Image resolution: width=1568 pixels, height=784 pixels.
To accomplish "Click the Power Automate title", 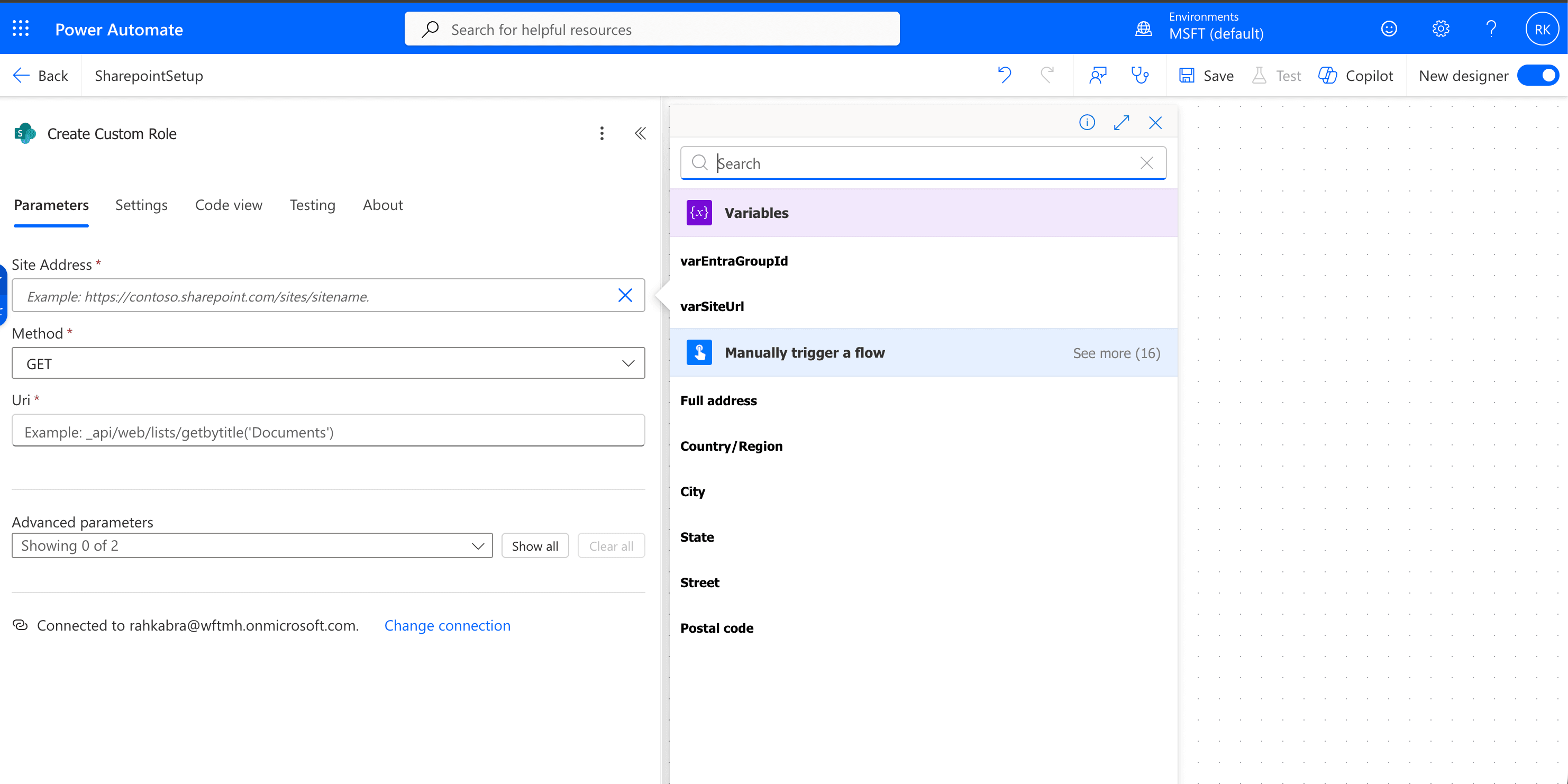I will tap(118, 29).
